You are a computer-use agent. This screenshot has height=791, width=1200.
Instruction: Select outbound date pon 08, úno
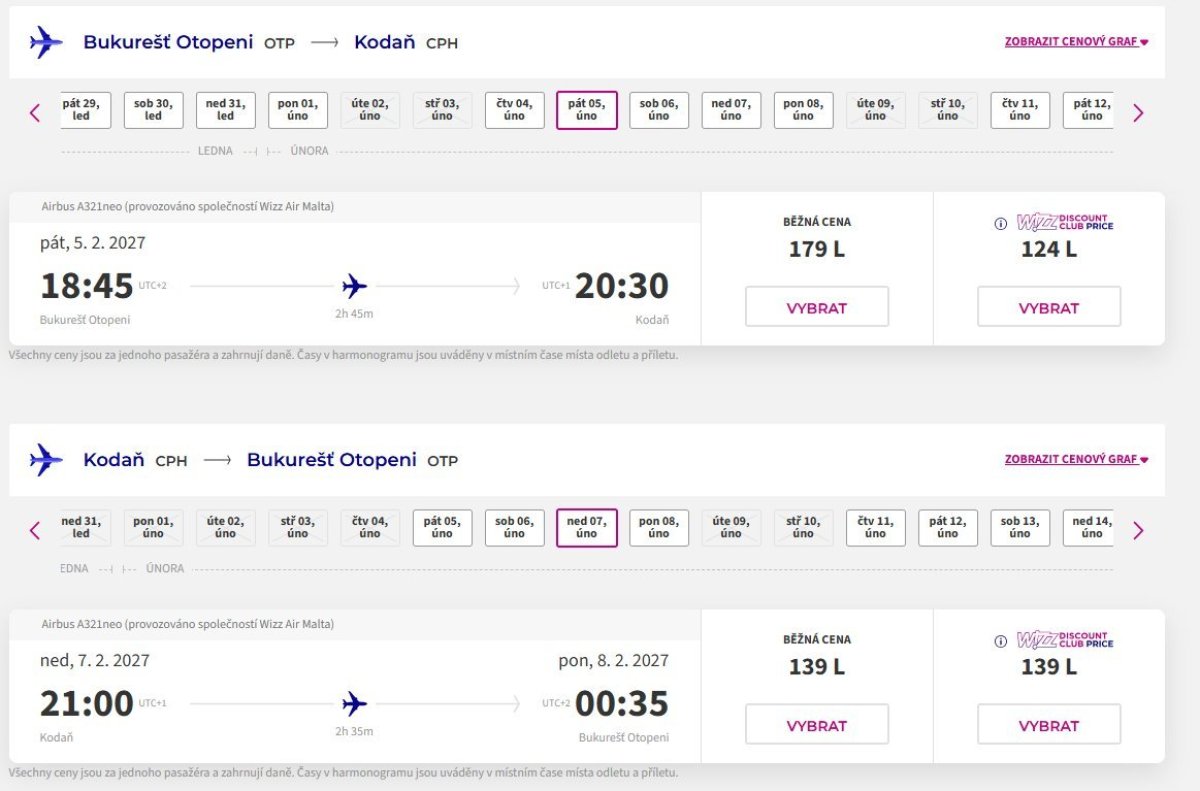(803, 110)
